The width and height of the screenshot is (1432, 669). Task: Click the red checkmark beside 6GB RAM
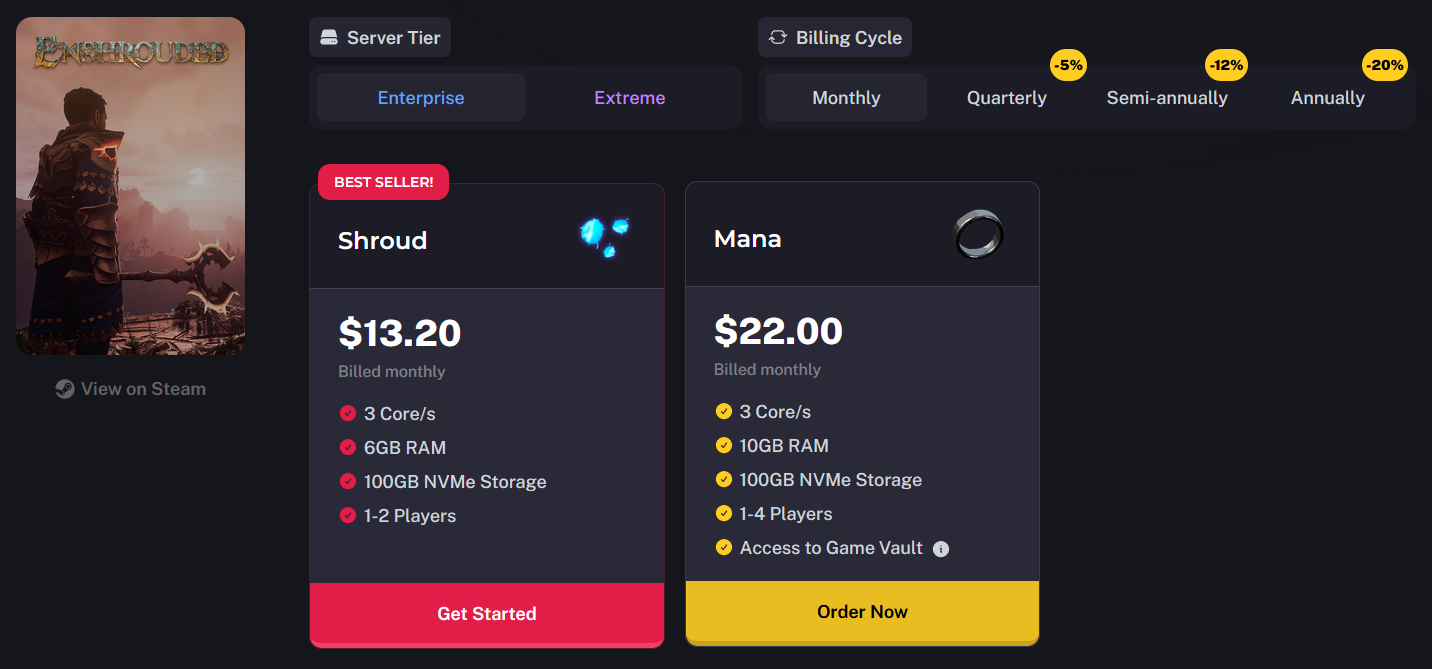[x=348, y=448]
